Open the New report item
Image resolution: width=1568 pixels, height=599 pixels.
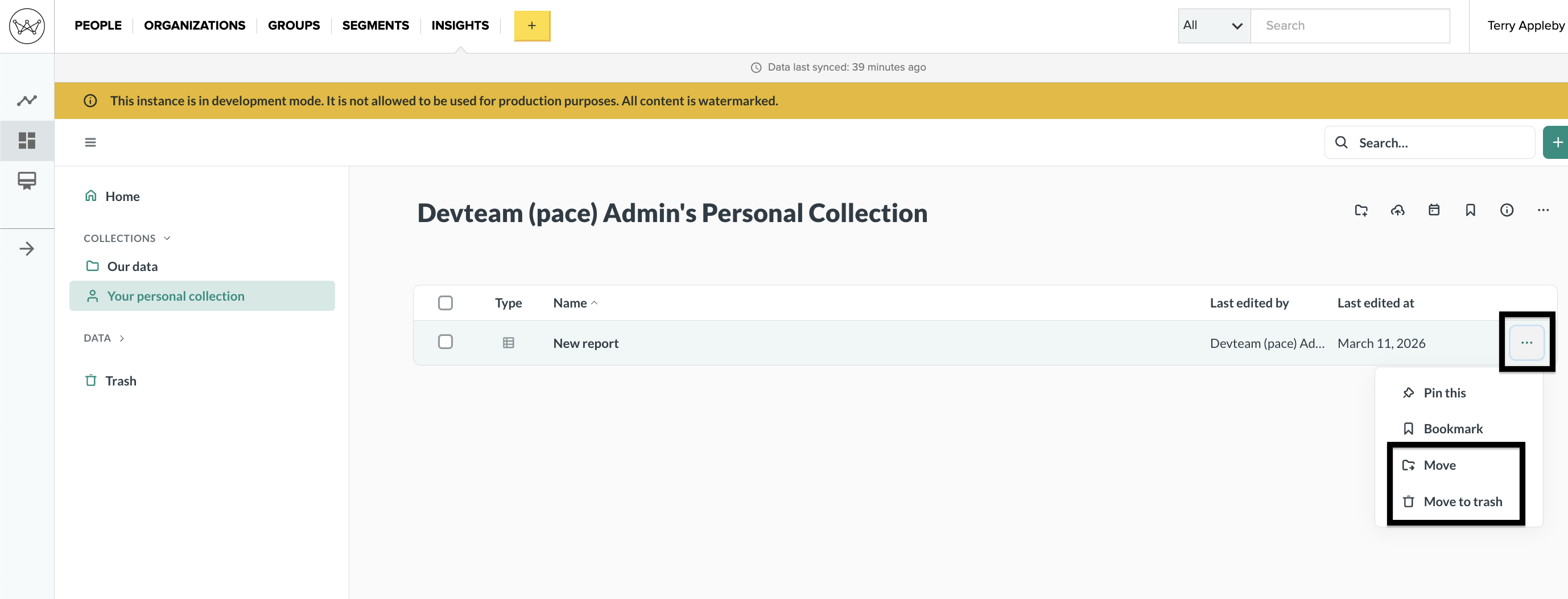coord(585,344)
